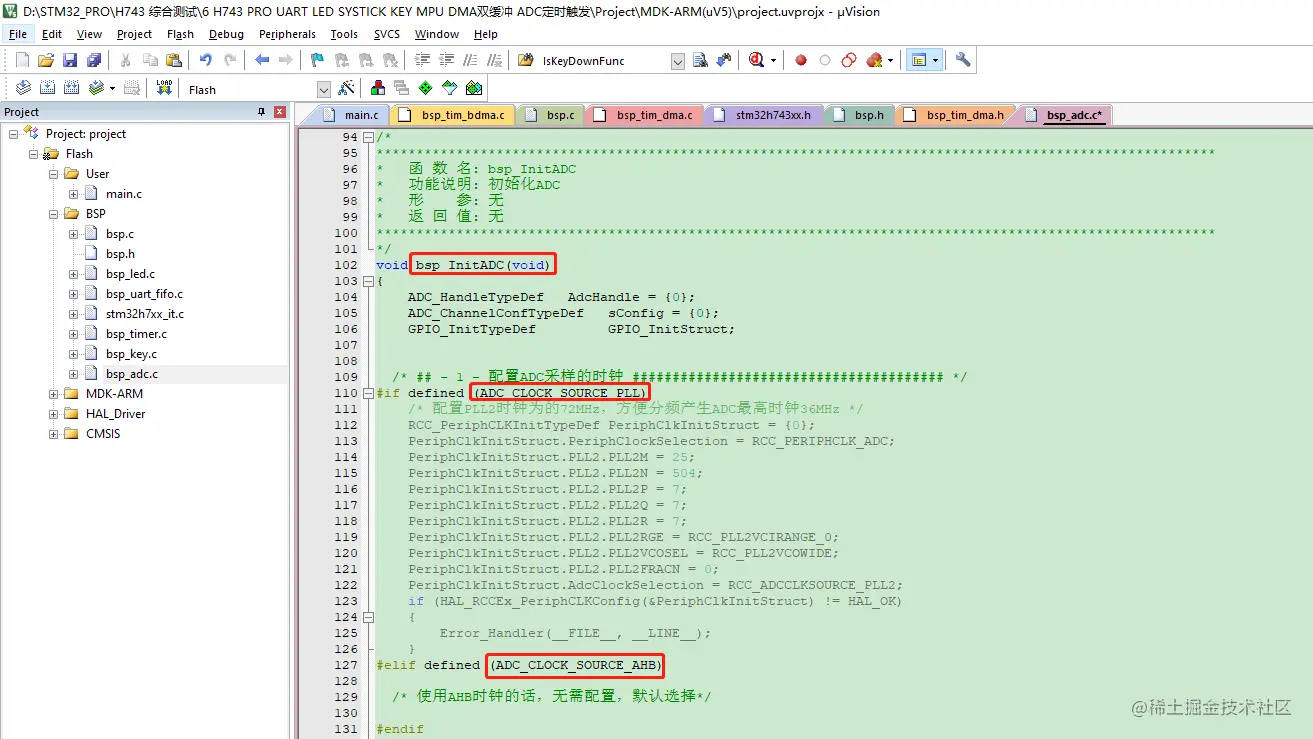Build target files with the Build icon
The height and width of the screenshot is (739, 1313).
click(x=47, y=89)
